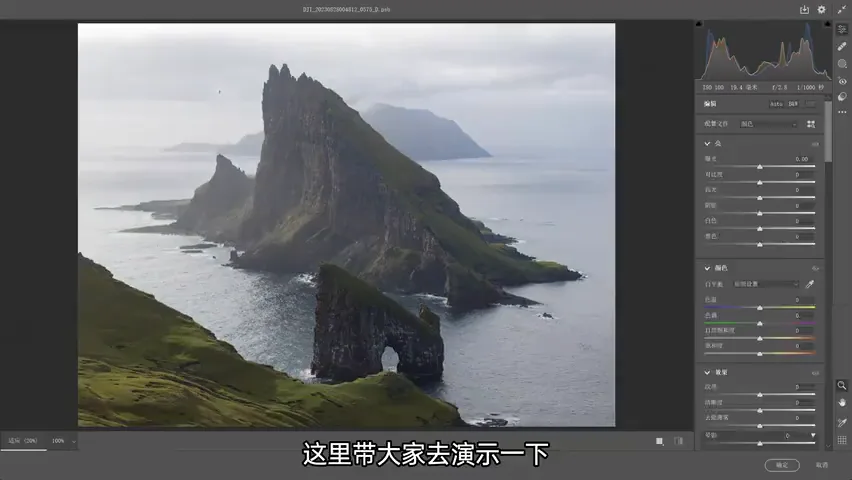852x480 pixels.
Task: Click the save image icon in the top bar
Action: [x=804, y=9]
